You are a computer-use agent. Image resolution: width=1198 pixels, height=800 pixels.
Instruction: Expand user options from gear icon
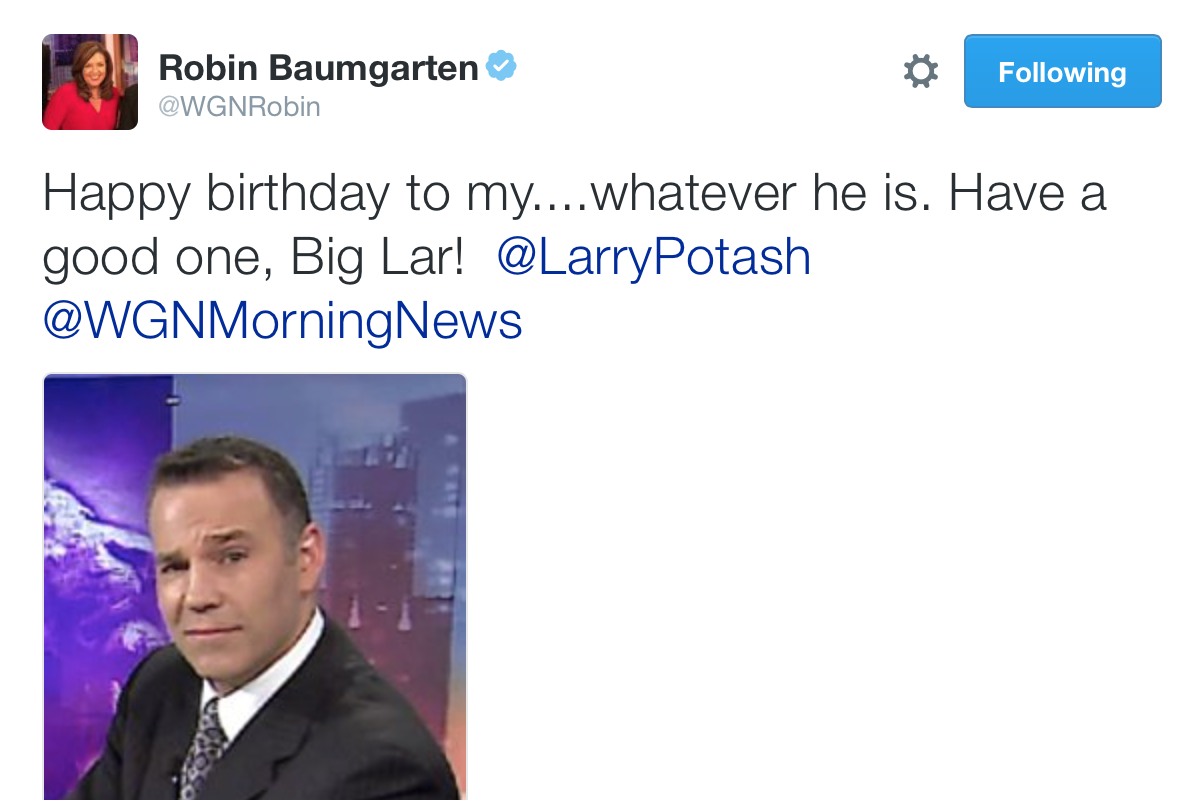(920, 71)
